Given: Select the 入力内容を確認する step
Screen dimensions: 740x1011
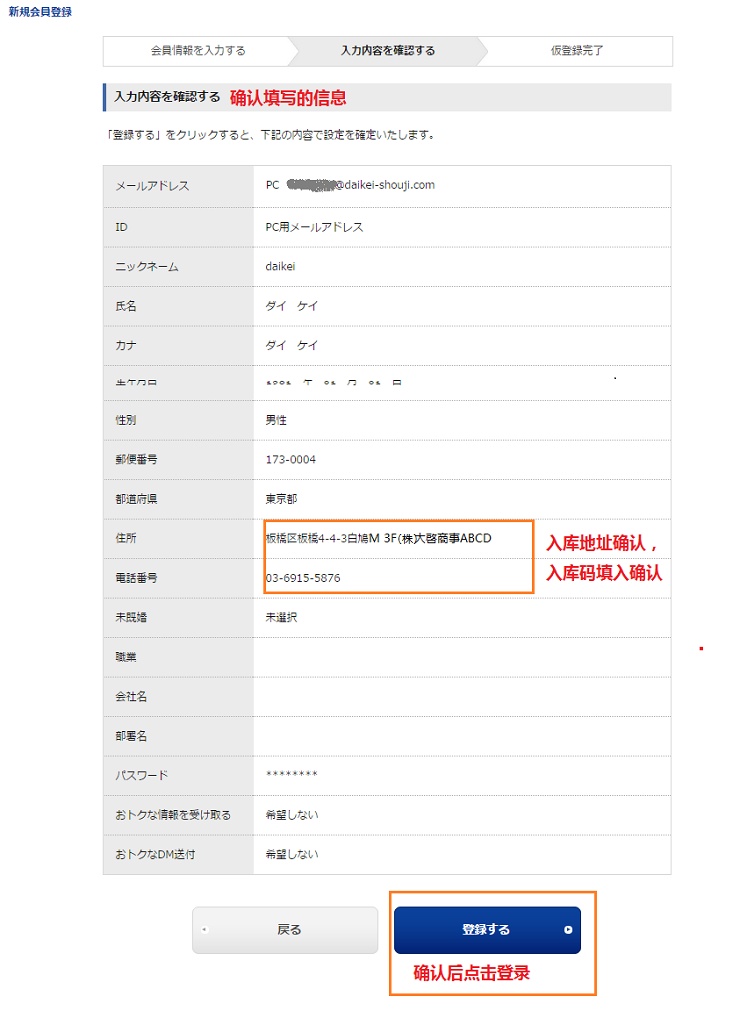Looking at the screenshot, I should [x=388, y=51].
